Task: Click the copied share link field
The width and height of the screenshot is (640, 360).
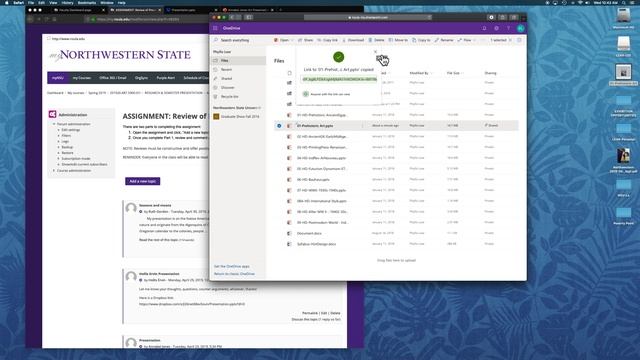Action: tap(339, 79)
